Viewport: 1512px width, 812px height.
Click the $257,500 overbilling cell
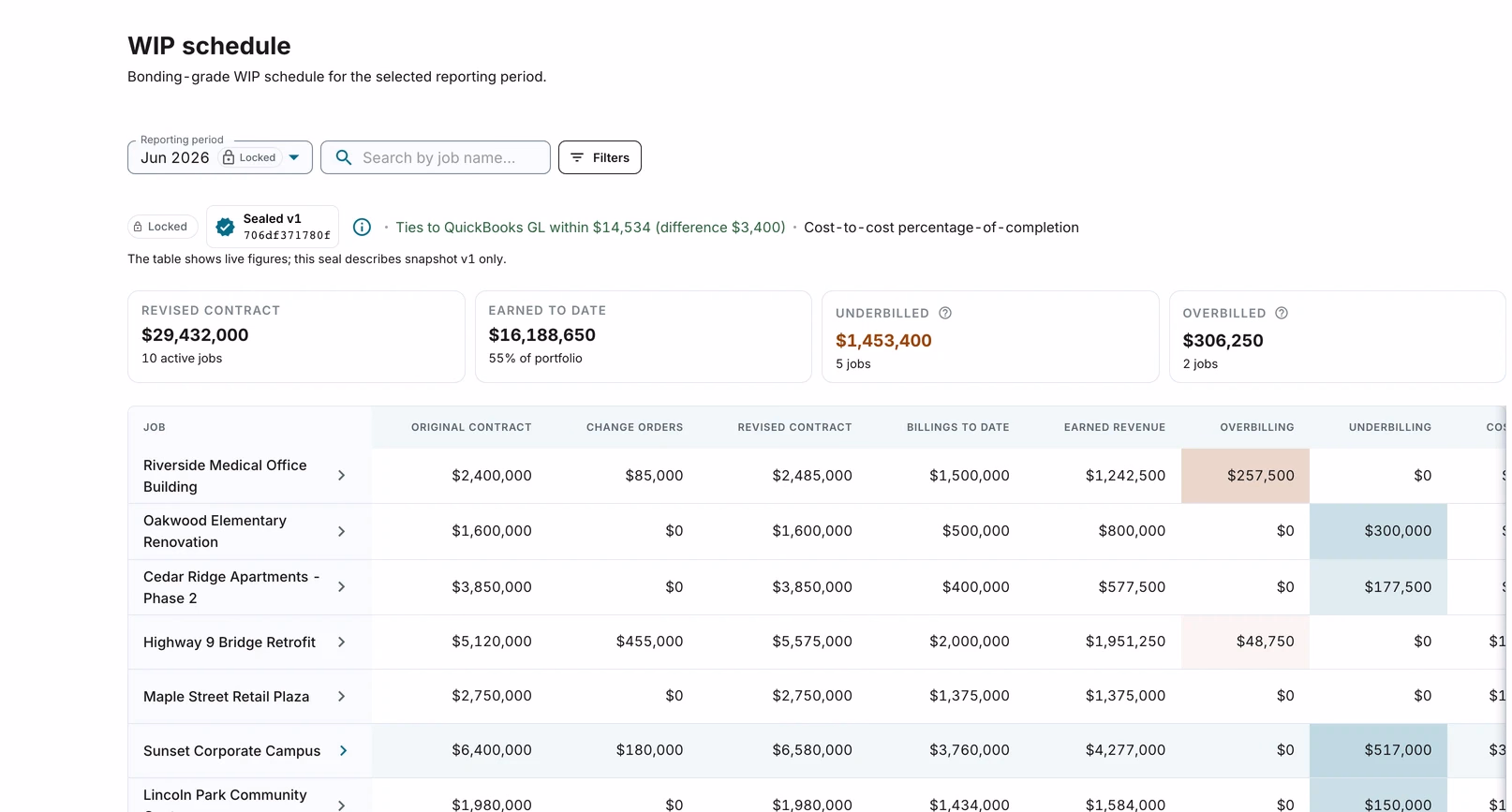tap(1245, 476)
